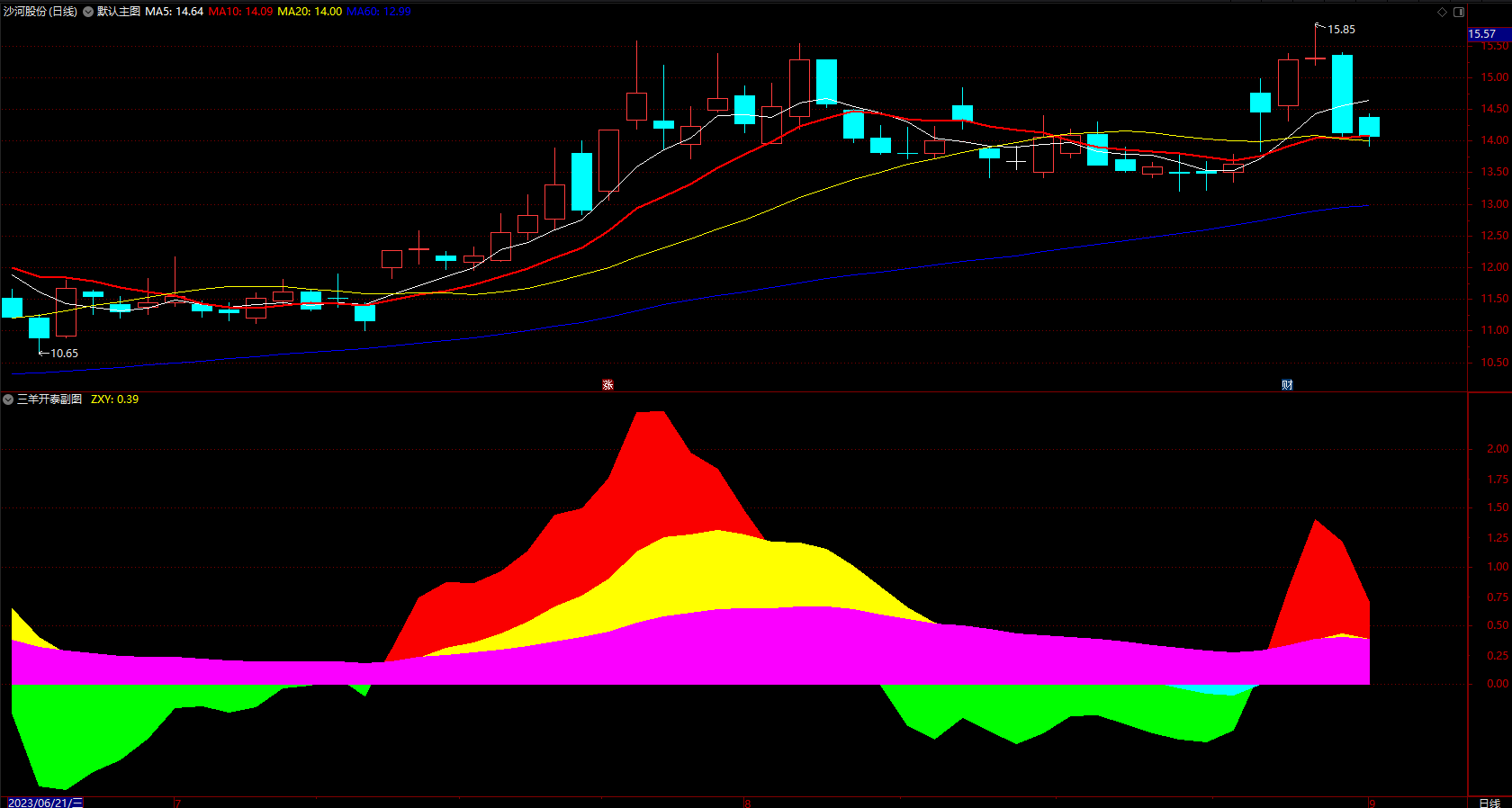Click the 10.50 price axis label
The width and height of the screenshot is (1512, 808).
(x=1495, y=363)
